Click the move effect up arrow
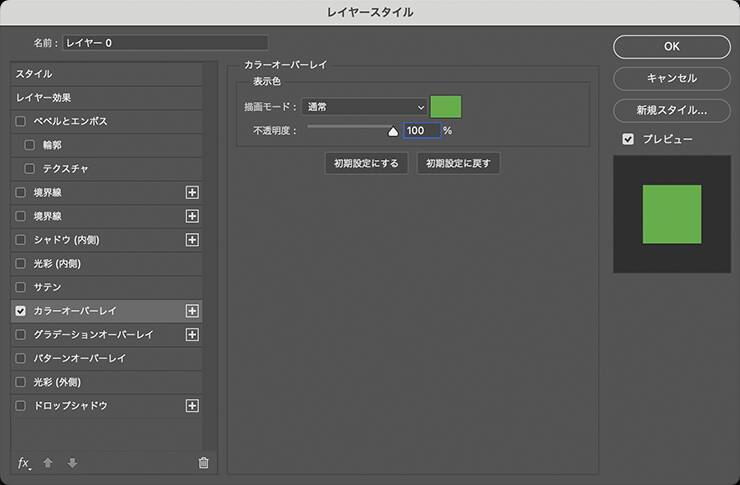The height and width of the screenshot is (485, 740). (x=48, y=463)
